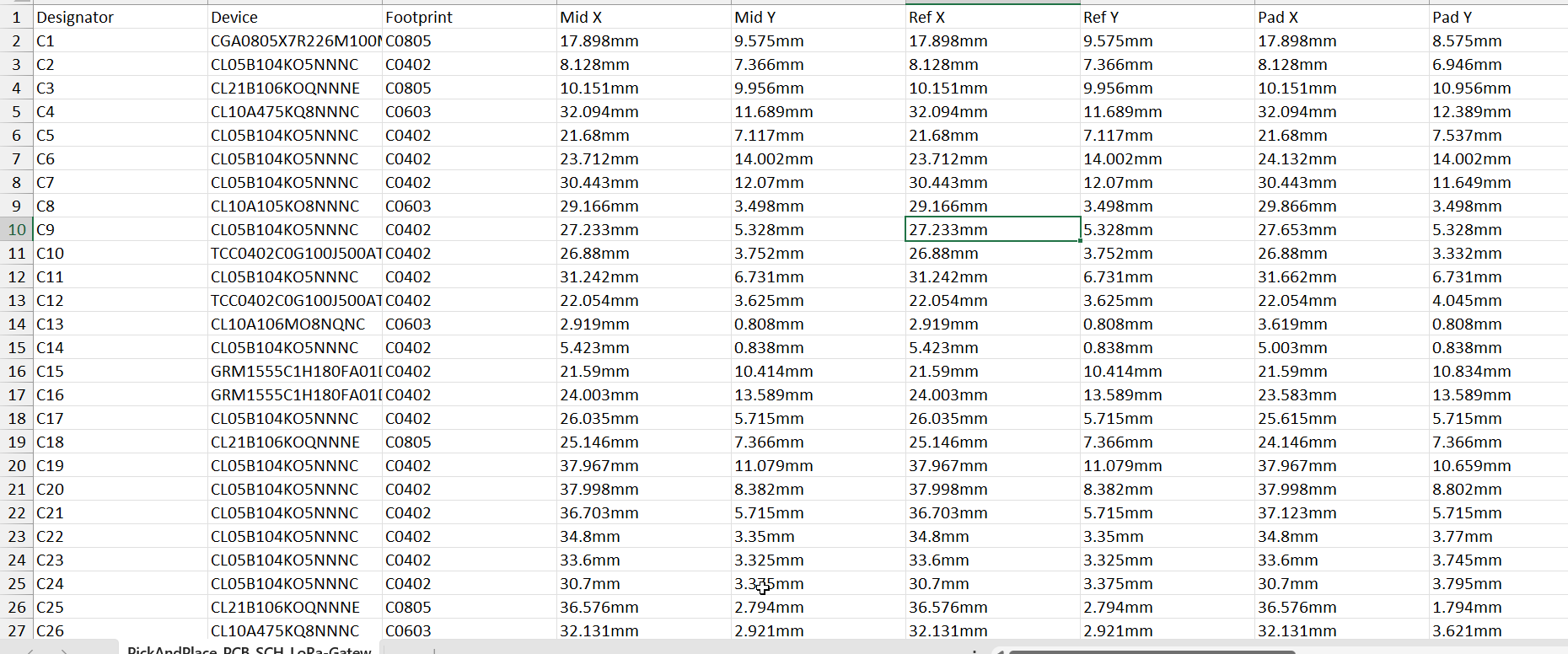Click GRM1555C1H180FA01 device in row C15
Screen dimensions: 1568x654
(x=294, y=371)
